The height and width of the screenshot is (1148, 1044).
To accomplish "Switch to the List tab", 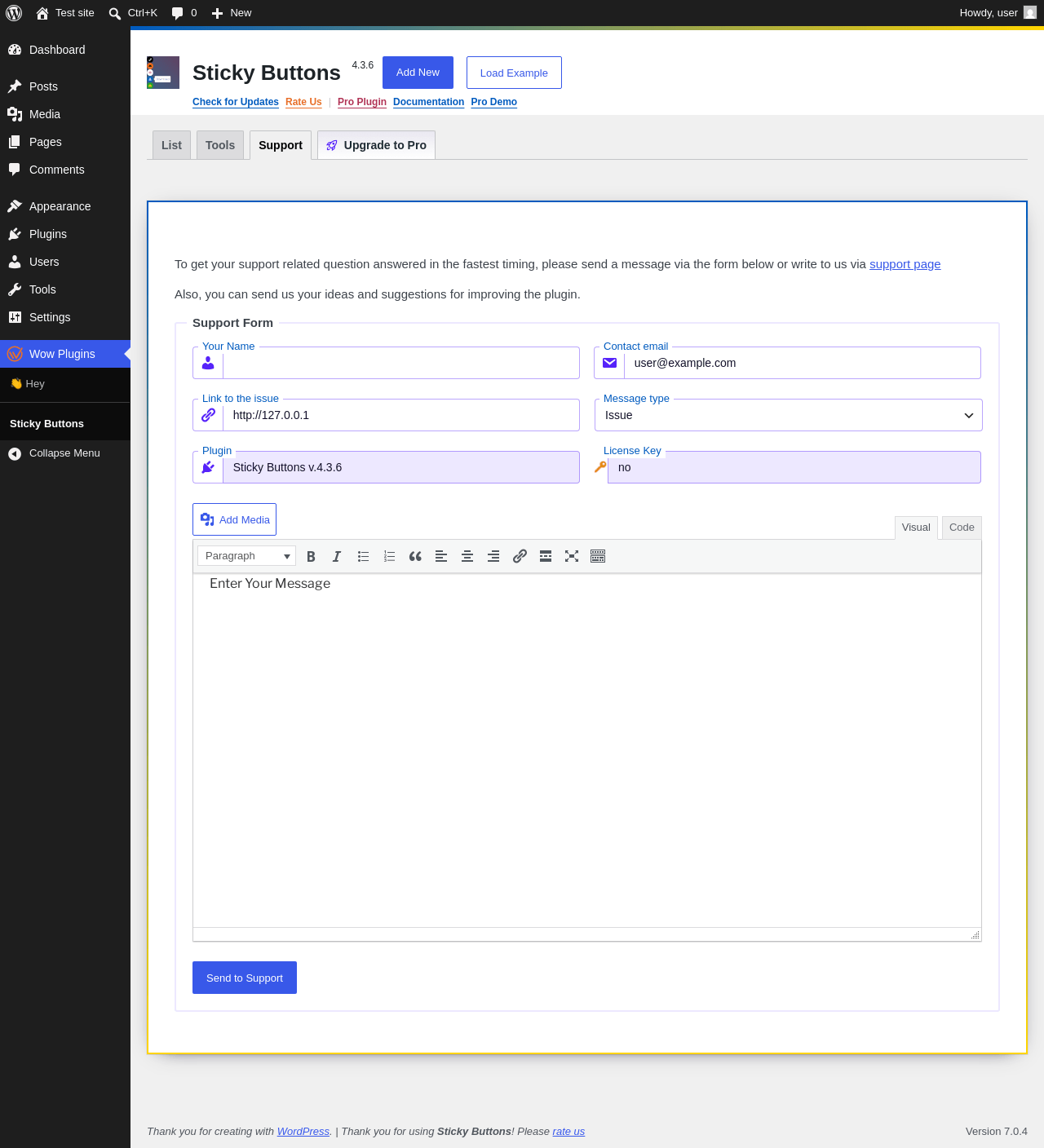I will click(x=171, y=145).
